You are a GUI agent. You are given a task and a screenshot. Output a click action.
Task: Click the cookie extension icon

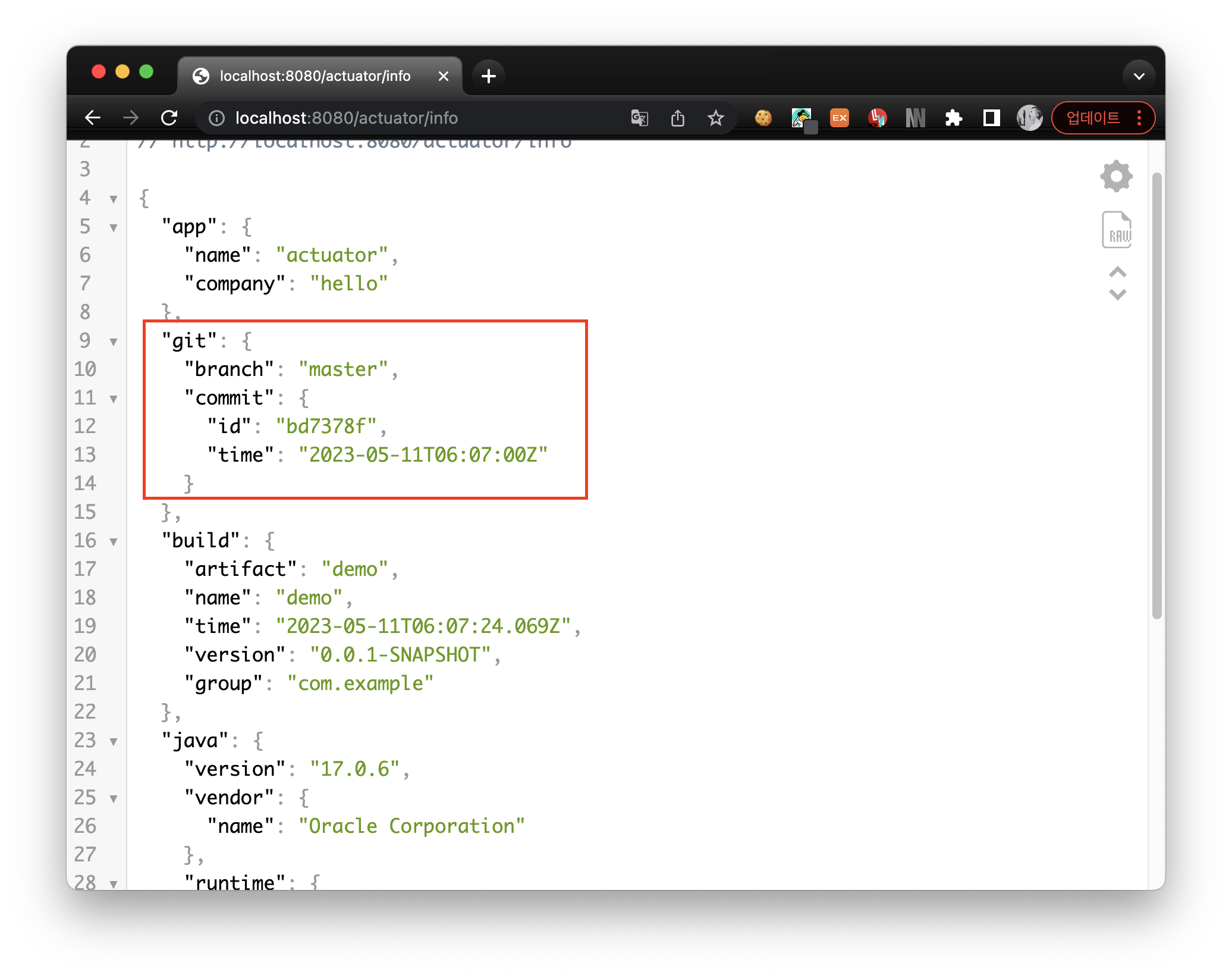(x=763, y=118)
